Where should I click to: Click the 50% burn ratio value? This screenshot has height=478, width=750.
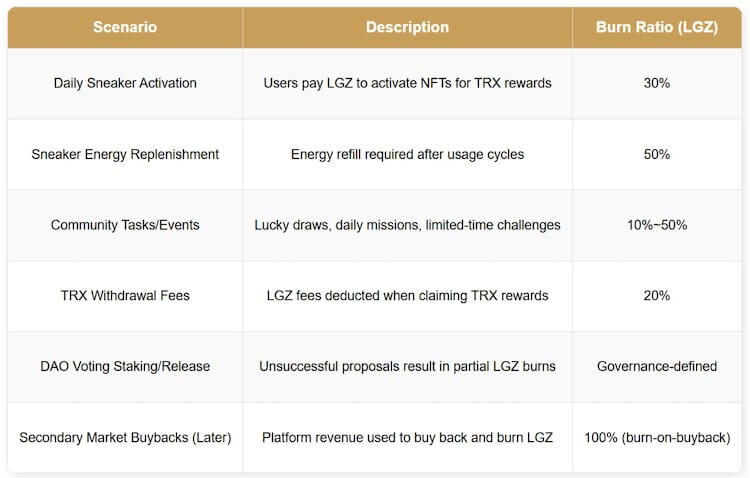(657, 154)
